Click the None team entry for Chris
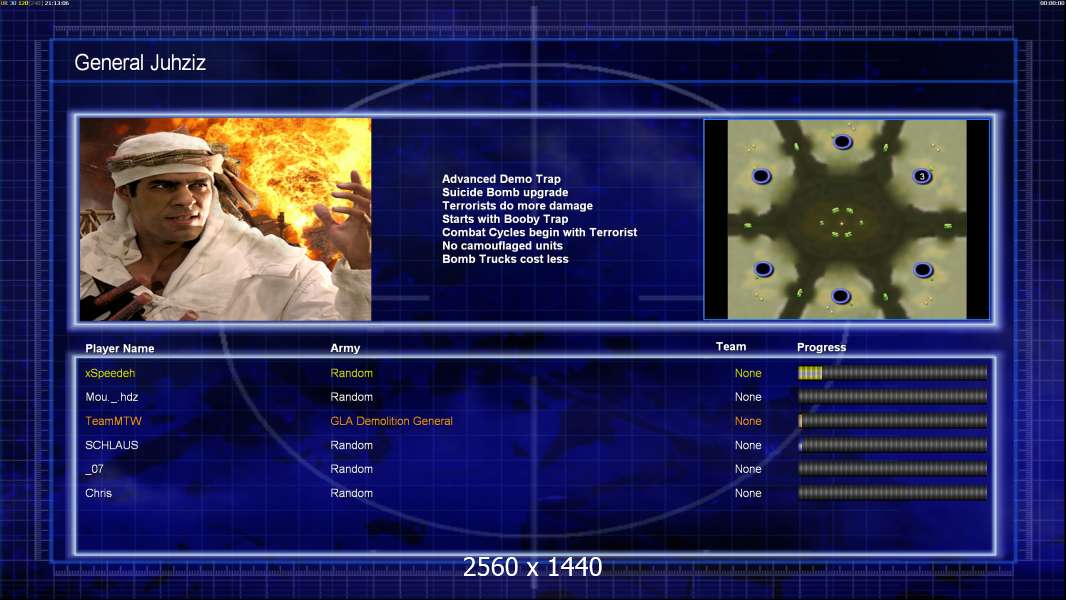Image resolution: width=1066 pixels, height=600 pixels. tap(748, 493)
